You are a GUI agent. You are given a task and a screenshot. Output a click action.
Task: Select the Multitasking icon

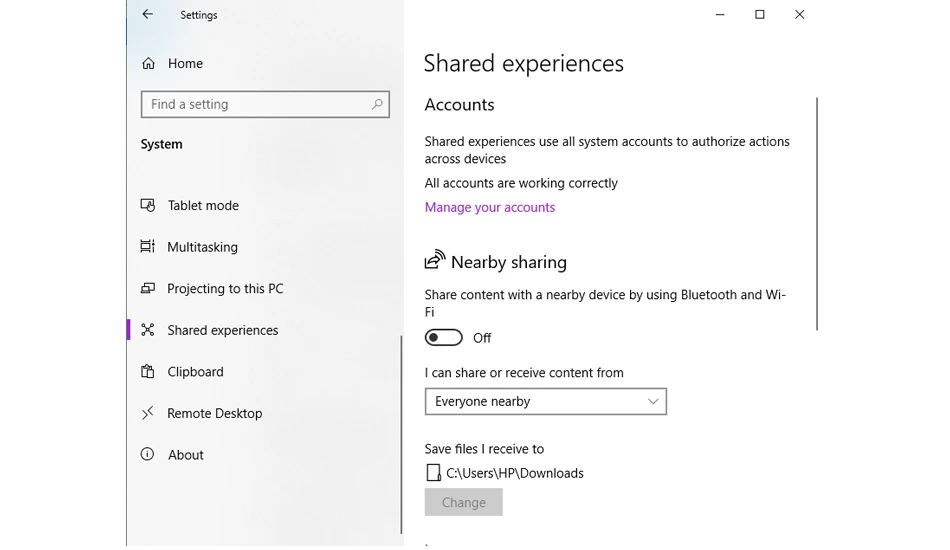click(x=147, y=247)
